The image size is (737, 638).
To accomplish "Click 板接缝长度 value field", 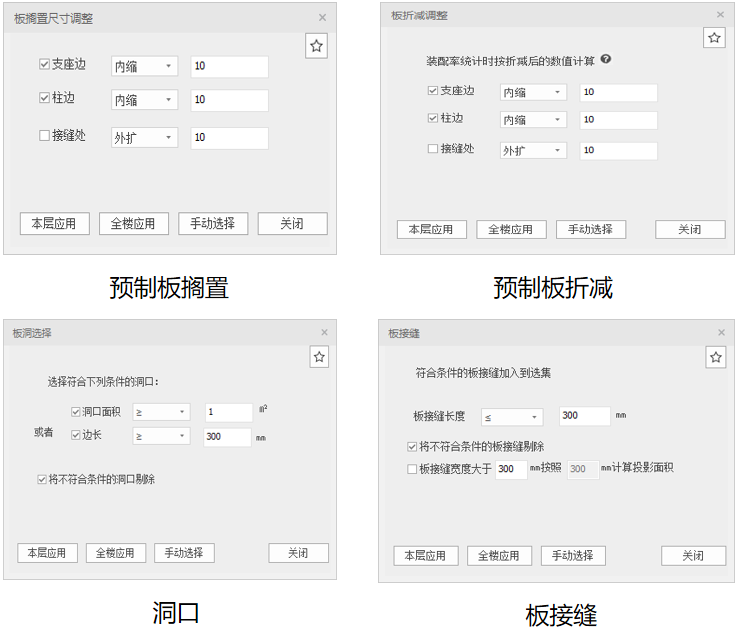I will coord(585,416).
